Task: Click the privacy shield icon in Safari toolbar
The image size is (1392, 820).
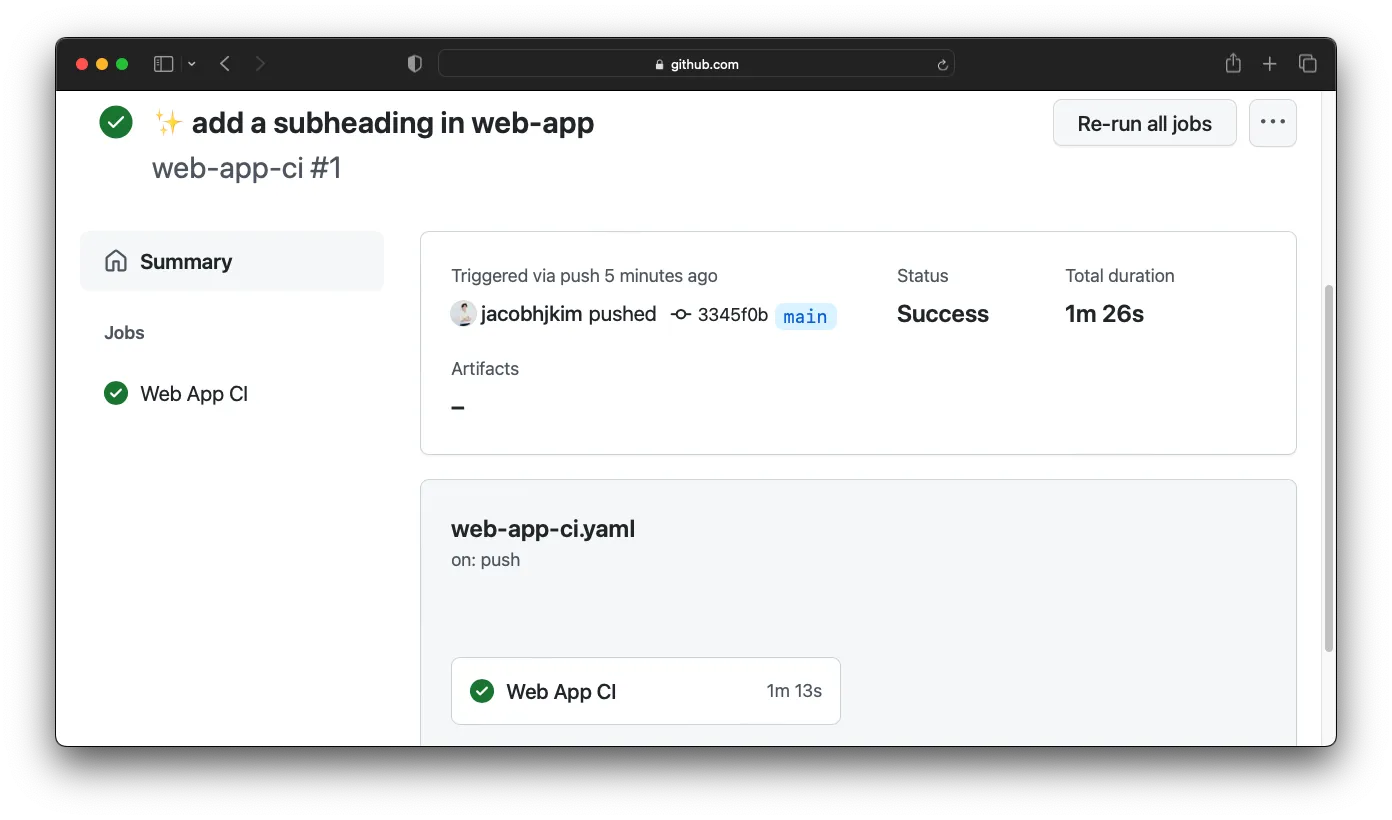Action: click(414, 63)
